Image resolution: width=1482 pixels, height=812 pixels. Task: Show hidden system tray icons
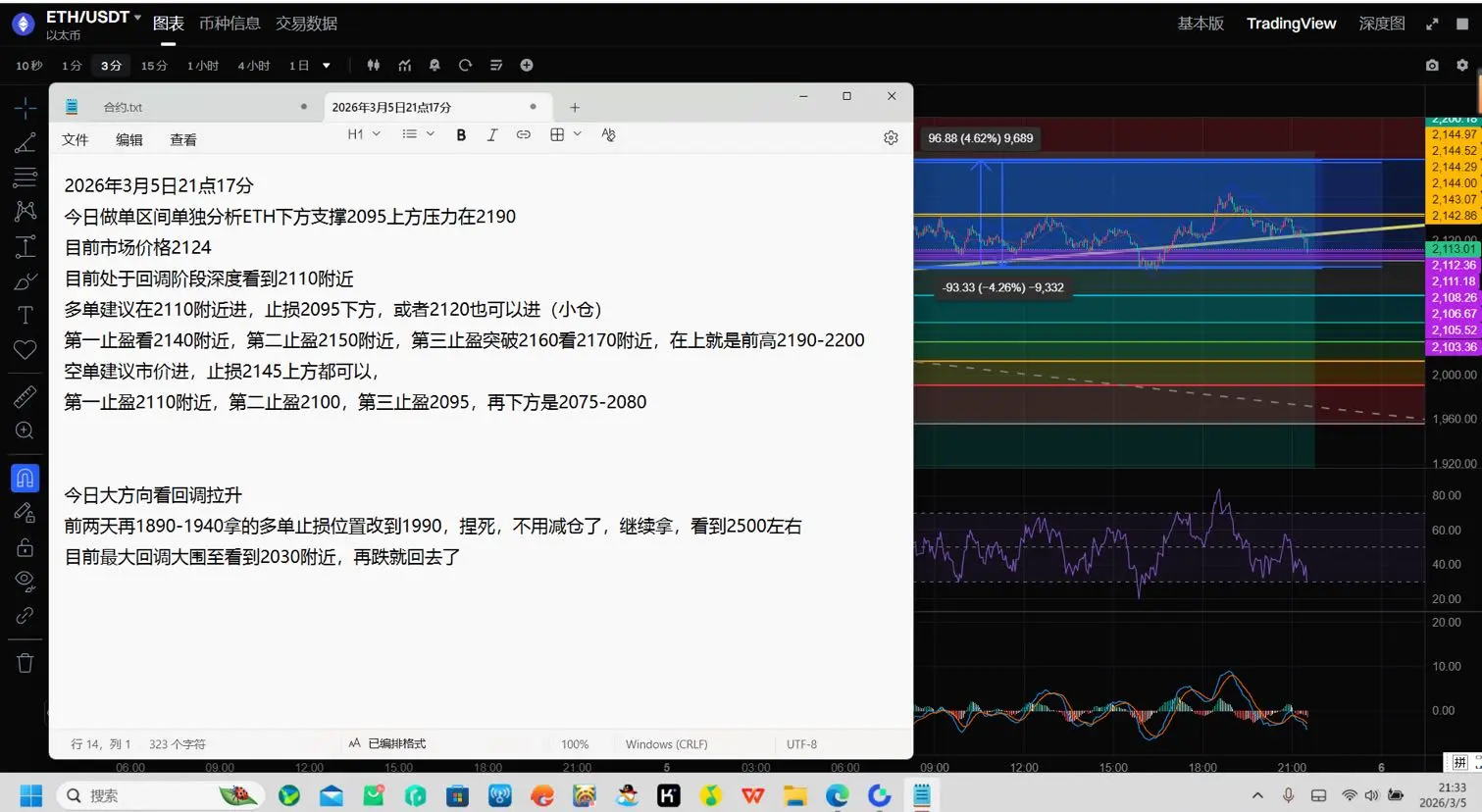[x=1257, y=795]
